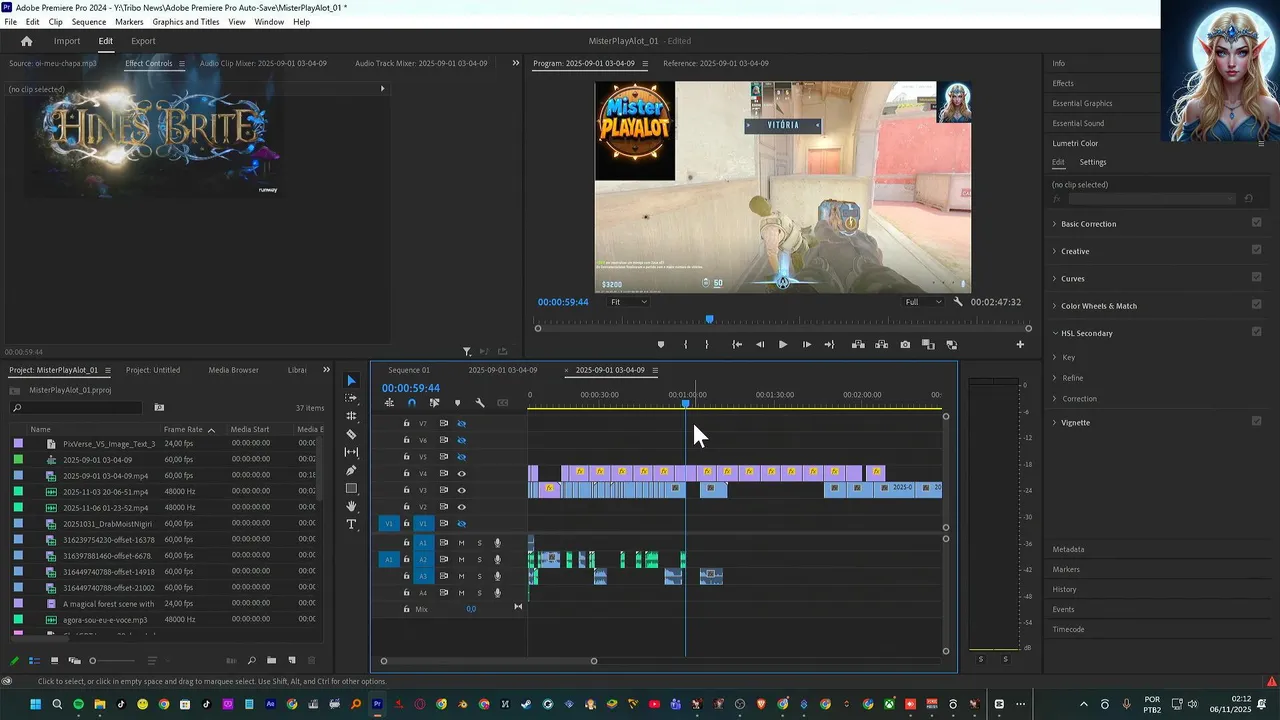Screen dimensions: 1280x720
Task: Solo audio track A2
Action: point(479,560)
